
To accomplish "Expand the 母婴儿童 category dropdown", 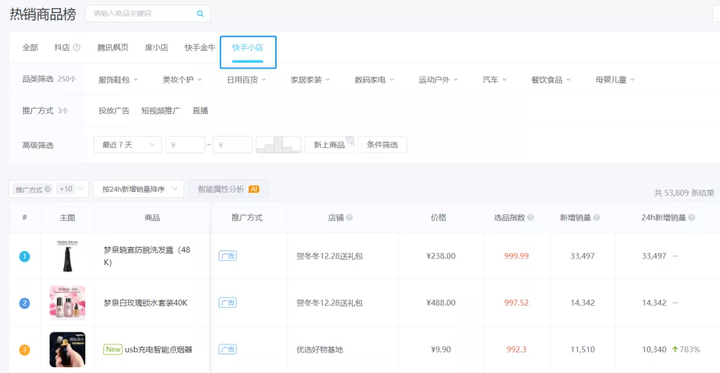I will point(615,80).
